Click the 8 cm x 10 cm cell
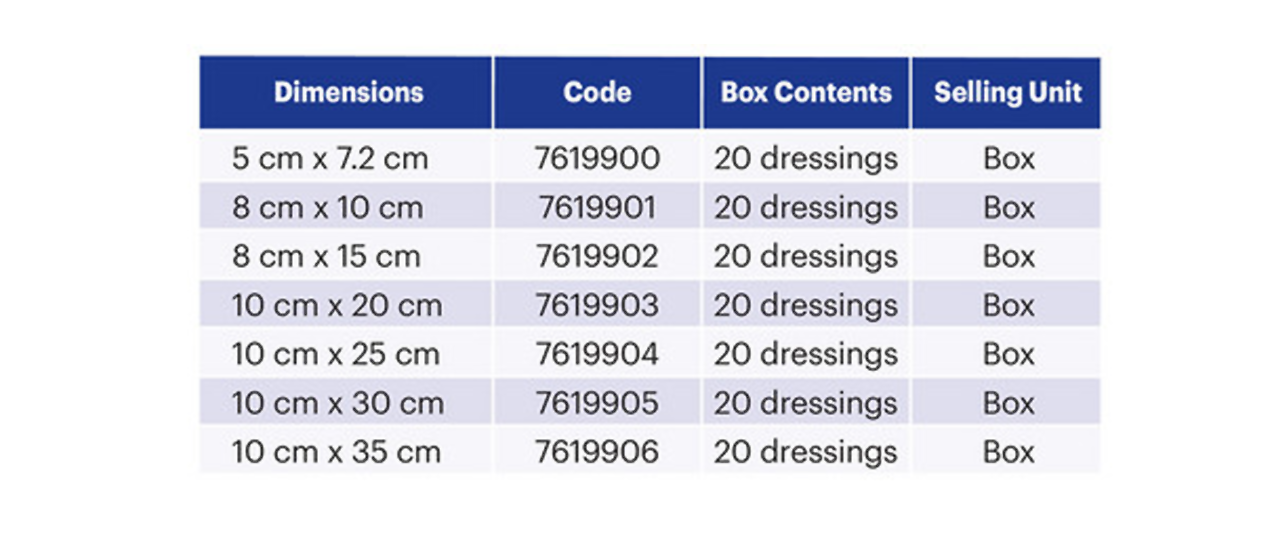1280x544 pixels. point(327,208)
